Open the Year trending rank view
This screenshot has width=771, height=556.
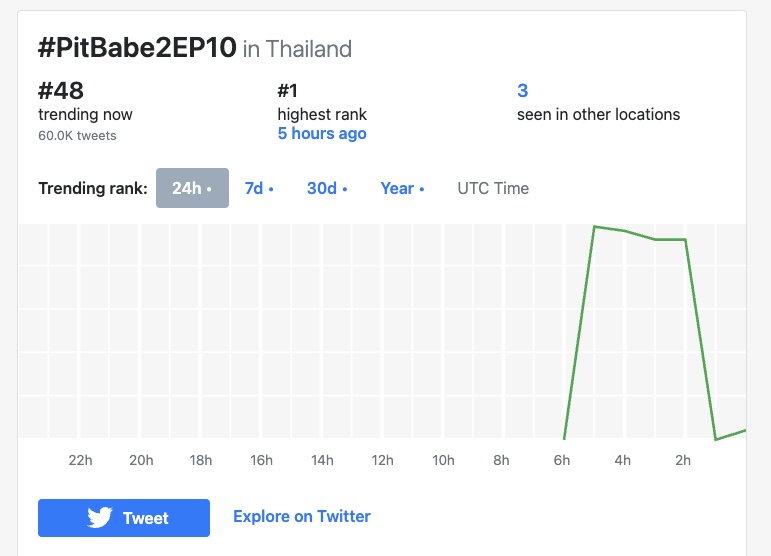[402, 188]
